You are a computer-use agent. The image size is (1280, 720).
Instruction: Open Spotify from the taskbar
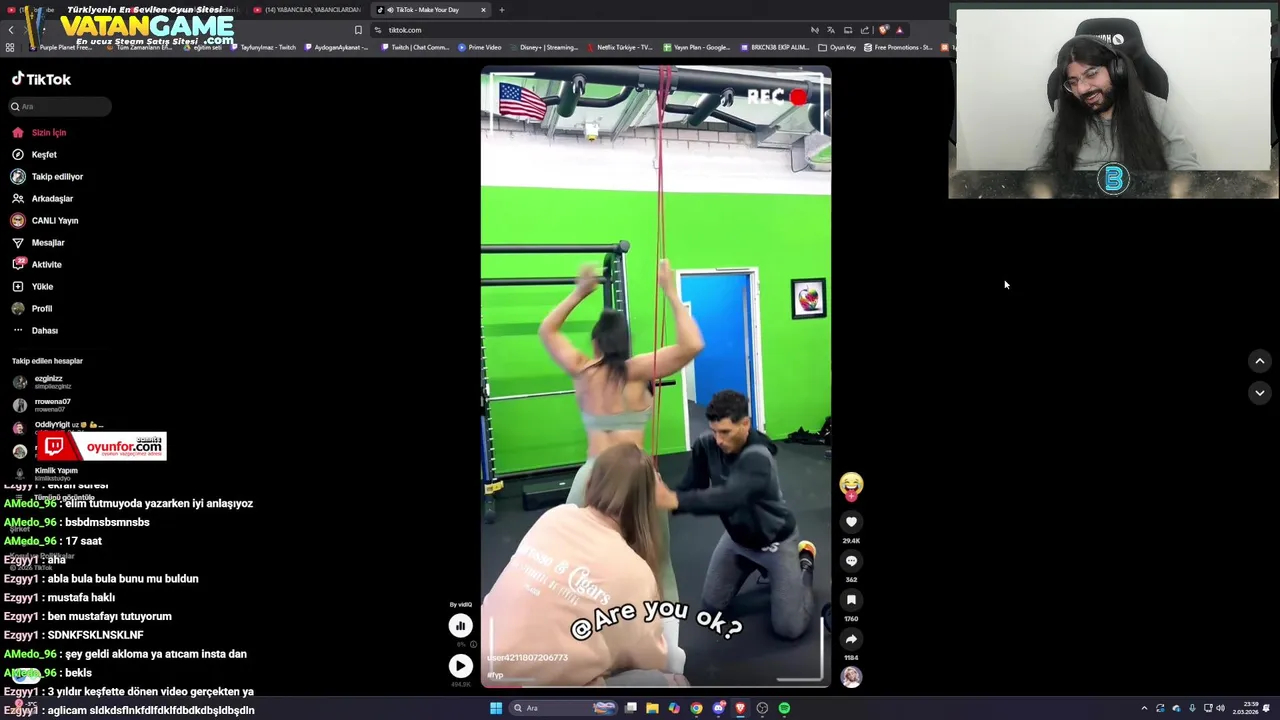pyautogui.click(x=784, y=708)
